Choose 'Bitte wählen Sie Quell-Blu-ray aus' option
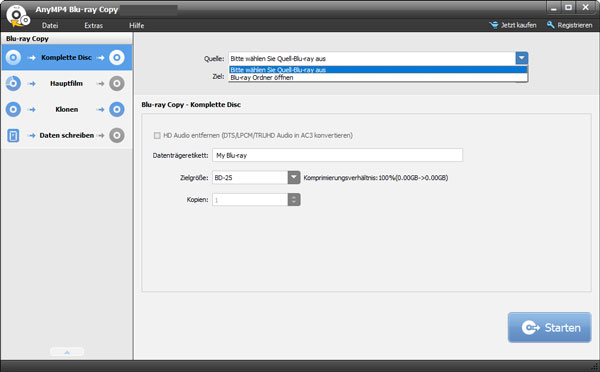Screen dimensions: 600x372 378,70
